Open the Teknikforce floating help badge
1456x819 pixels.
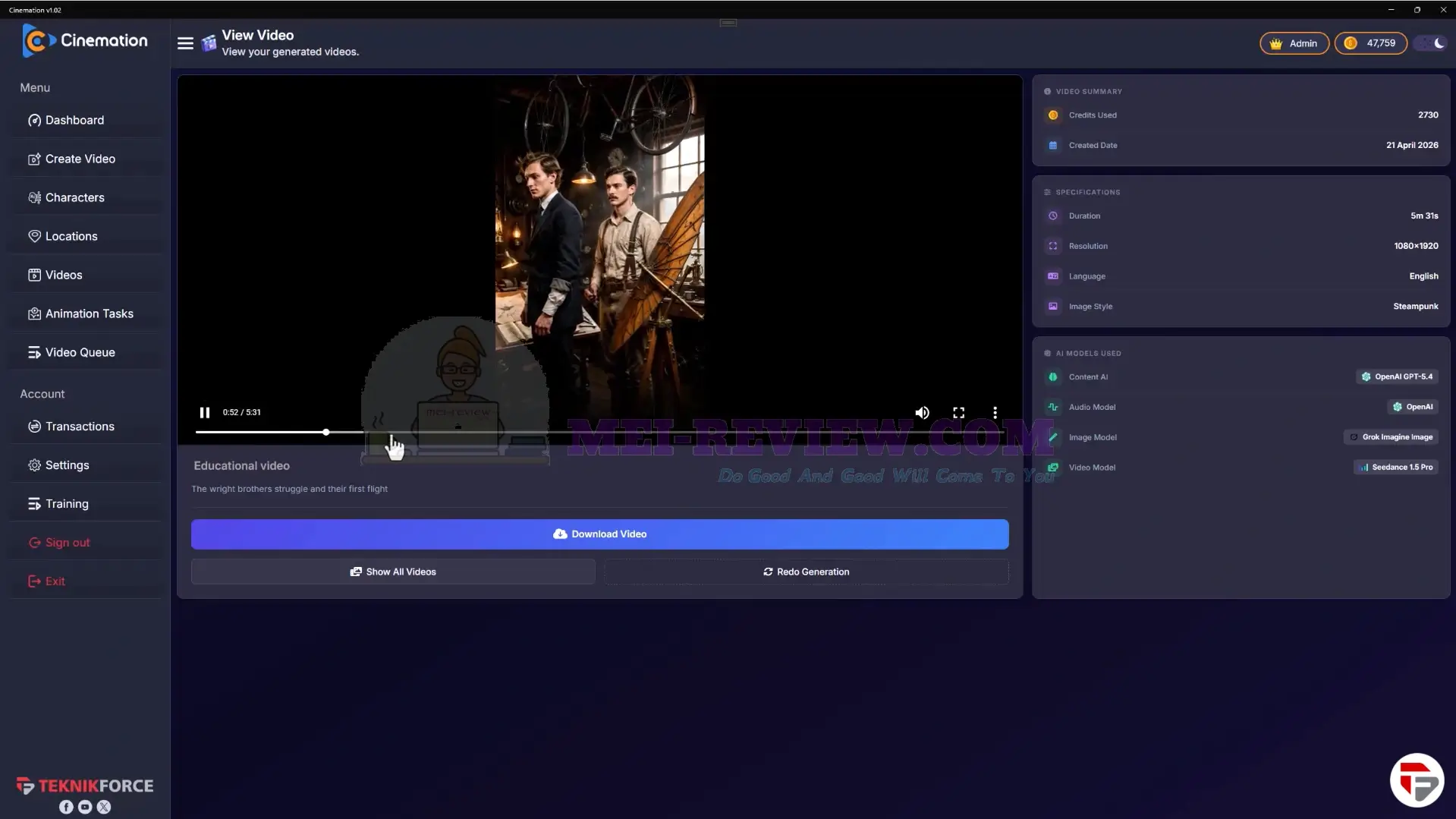(1416, 780)
